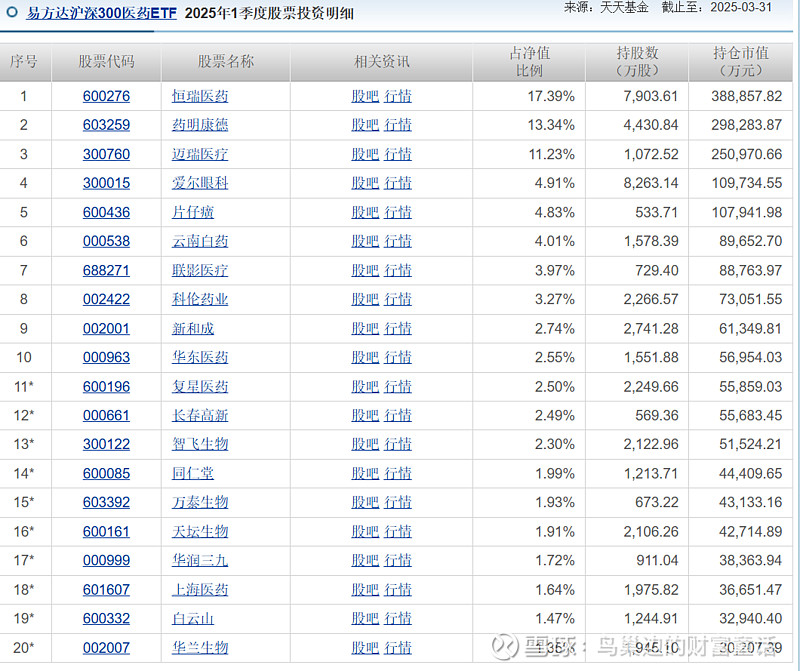Image resolution: width=800 pixels, height=671 pixels.
Task: Open stock code 600161 link
Action: coord(106,532)
